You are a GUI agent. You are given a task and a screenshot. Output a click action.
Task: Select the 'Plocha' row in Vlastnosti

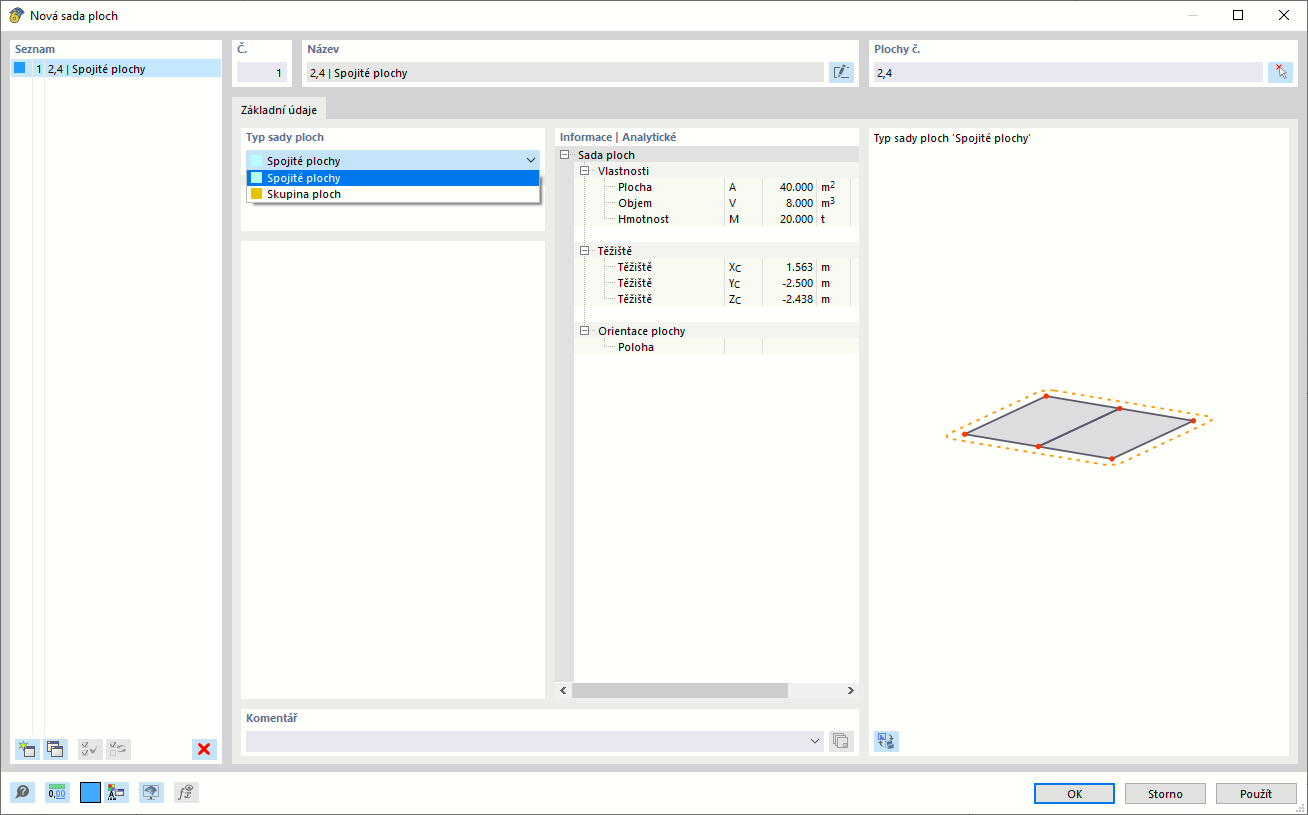[716, 187]
